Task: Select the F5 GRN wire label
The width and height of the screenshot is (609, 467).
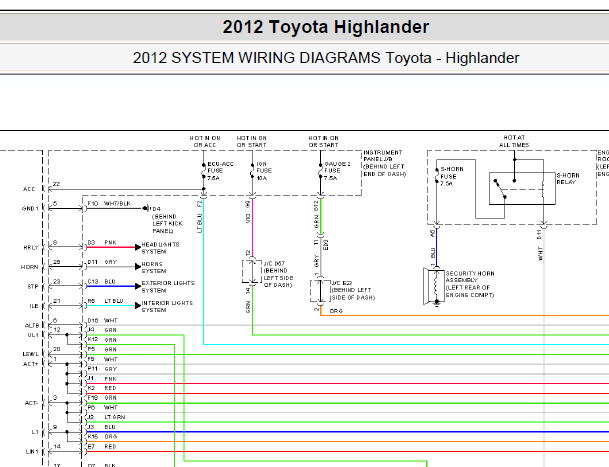Action: [x=102, y=350]
